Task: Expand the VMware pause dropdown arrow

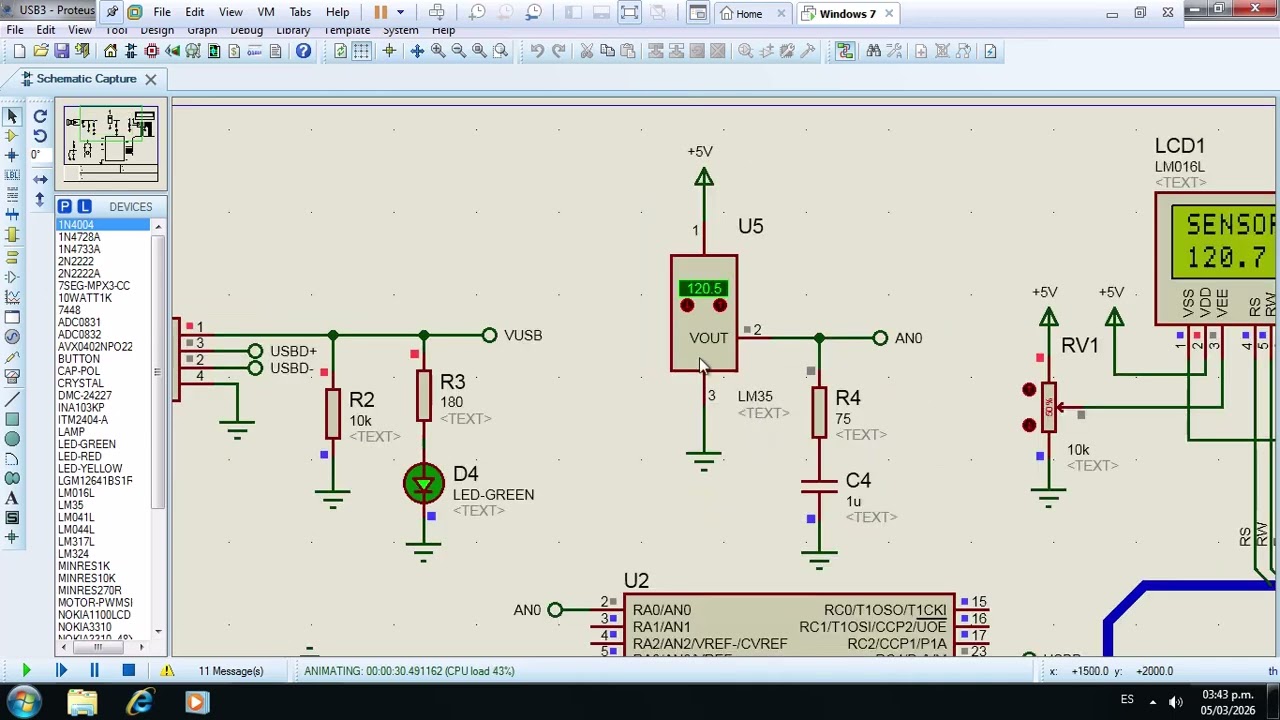Action: [400, 13]
